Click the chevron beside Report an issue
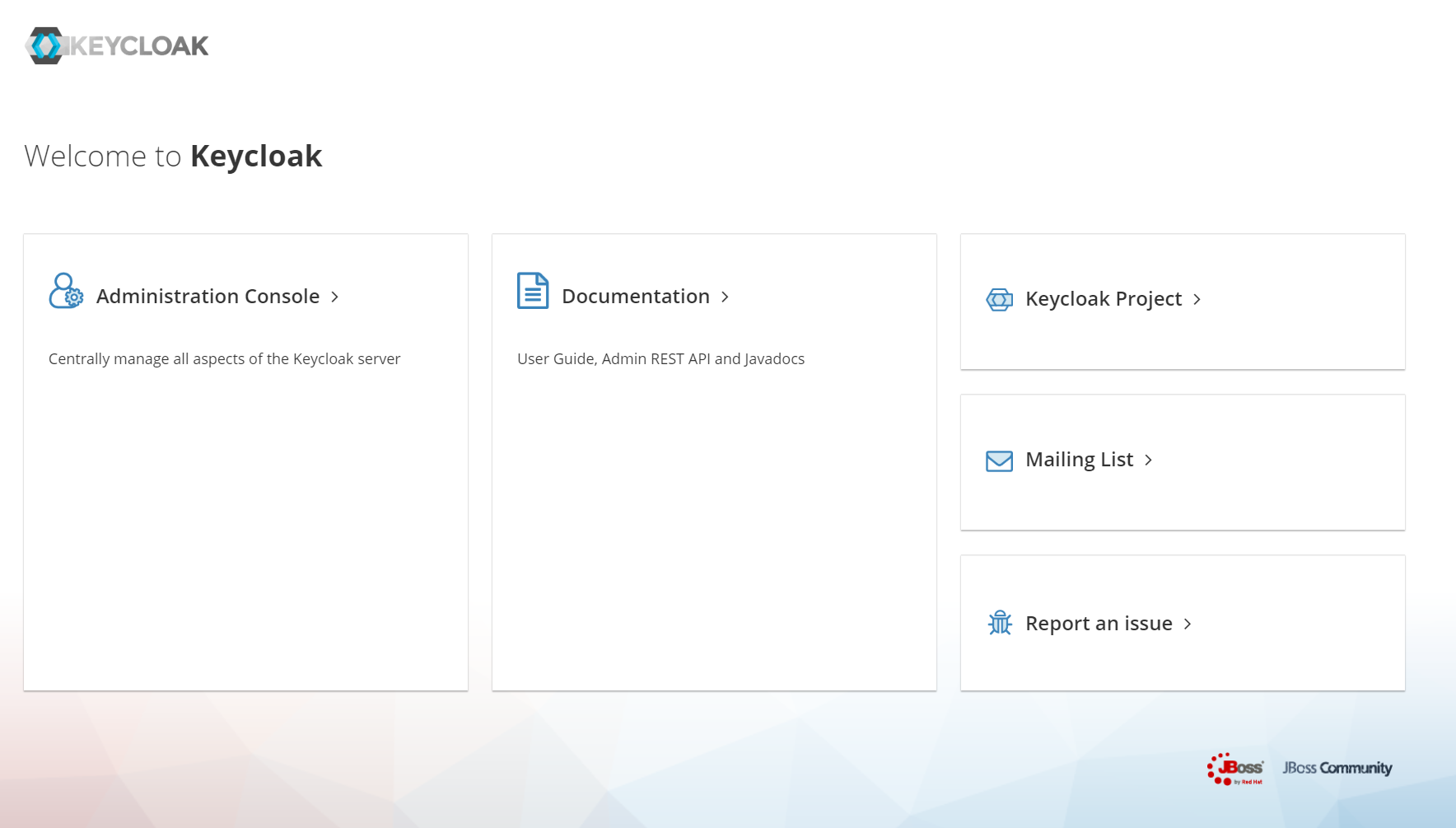 tap(1188, 624)
